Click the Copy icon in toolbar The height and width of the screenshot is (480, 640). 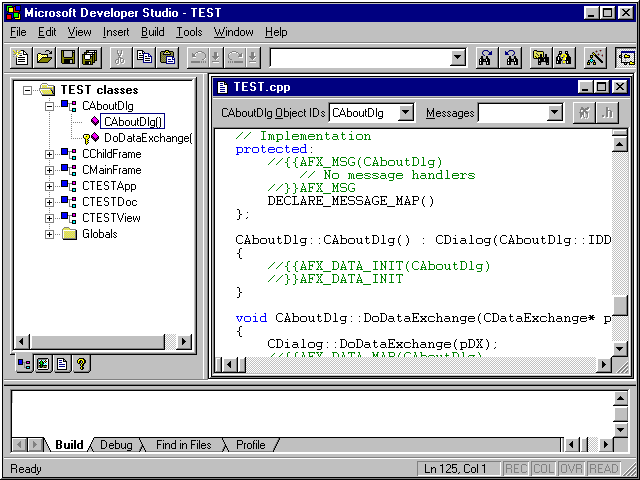(144, 57)
